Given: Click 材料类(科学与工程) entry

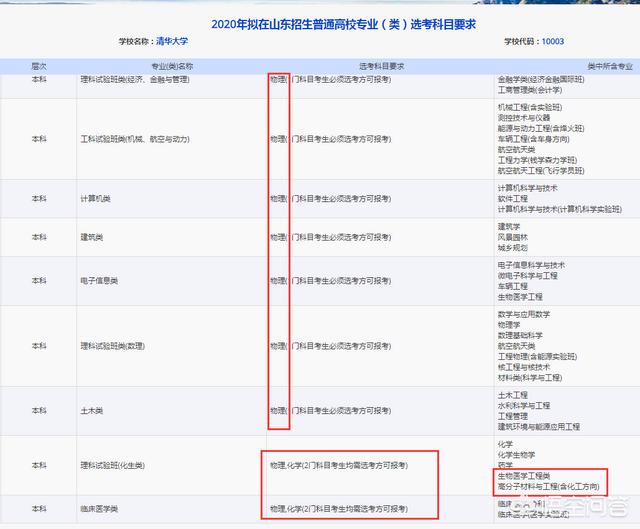Looking at the screenshot, I should click(530, 378).
